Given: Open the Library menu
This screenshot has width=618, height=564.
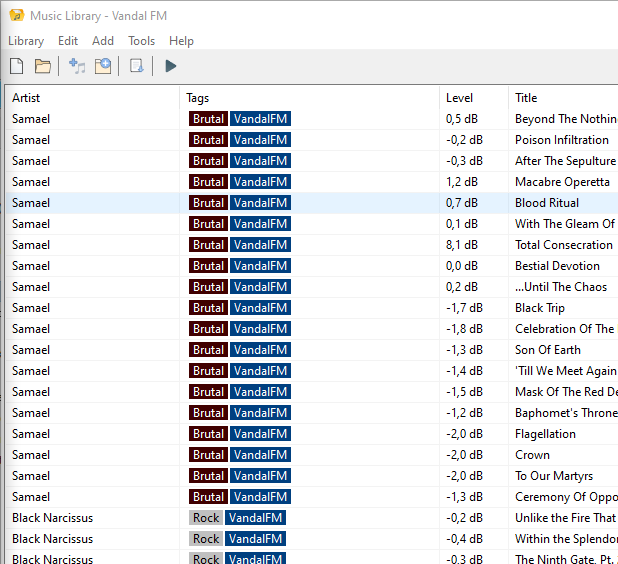Looking at the screenshot, I should click(x=26, y=41).
